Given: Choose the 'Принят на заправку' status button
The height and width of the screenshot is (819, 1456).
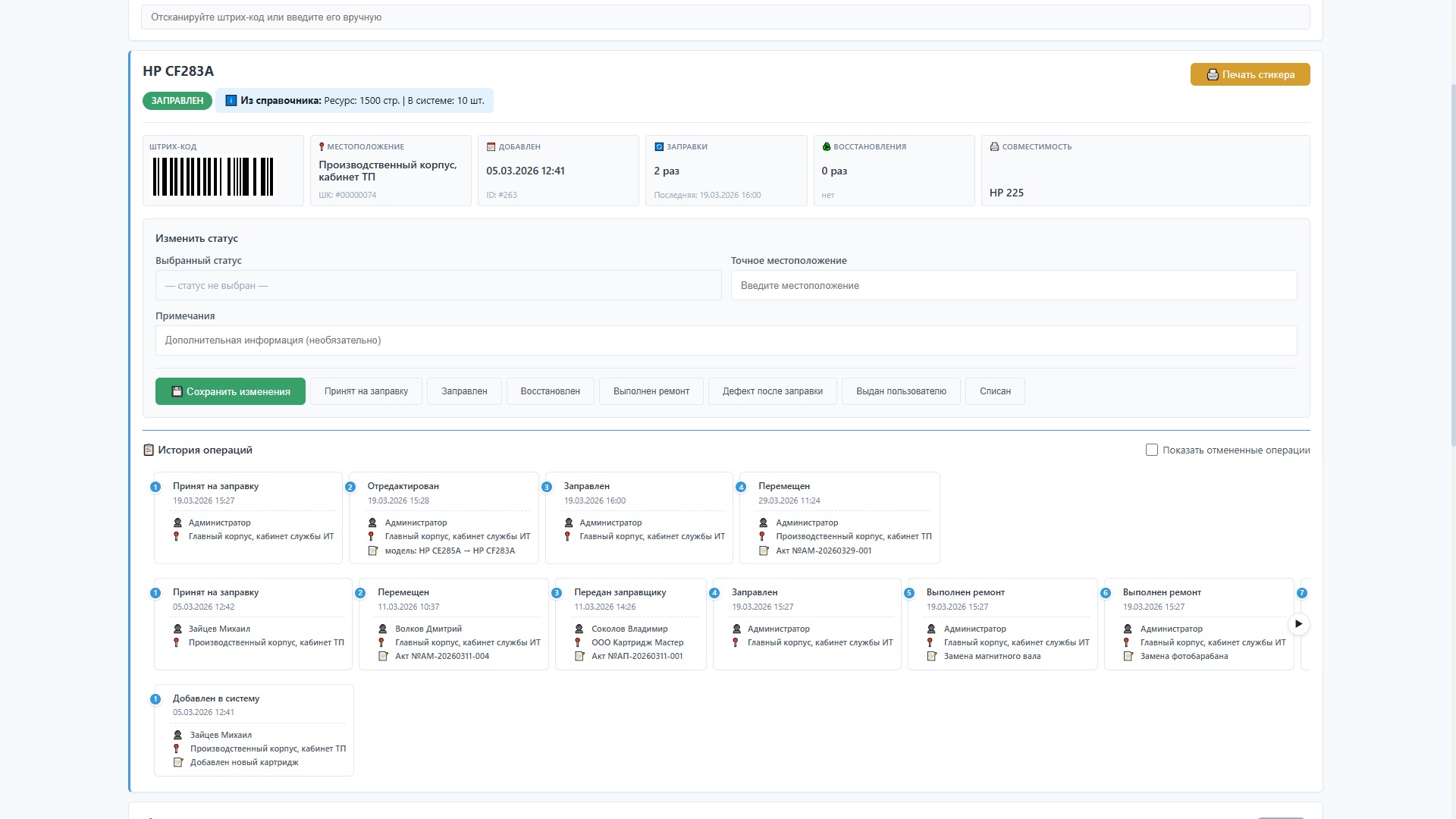Looking at the screenshot, I should pos(366,391).
